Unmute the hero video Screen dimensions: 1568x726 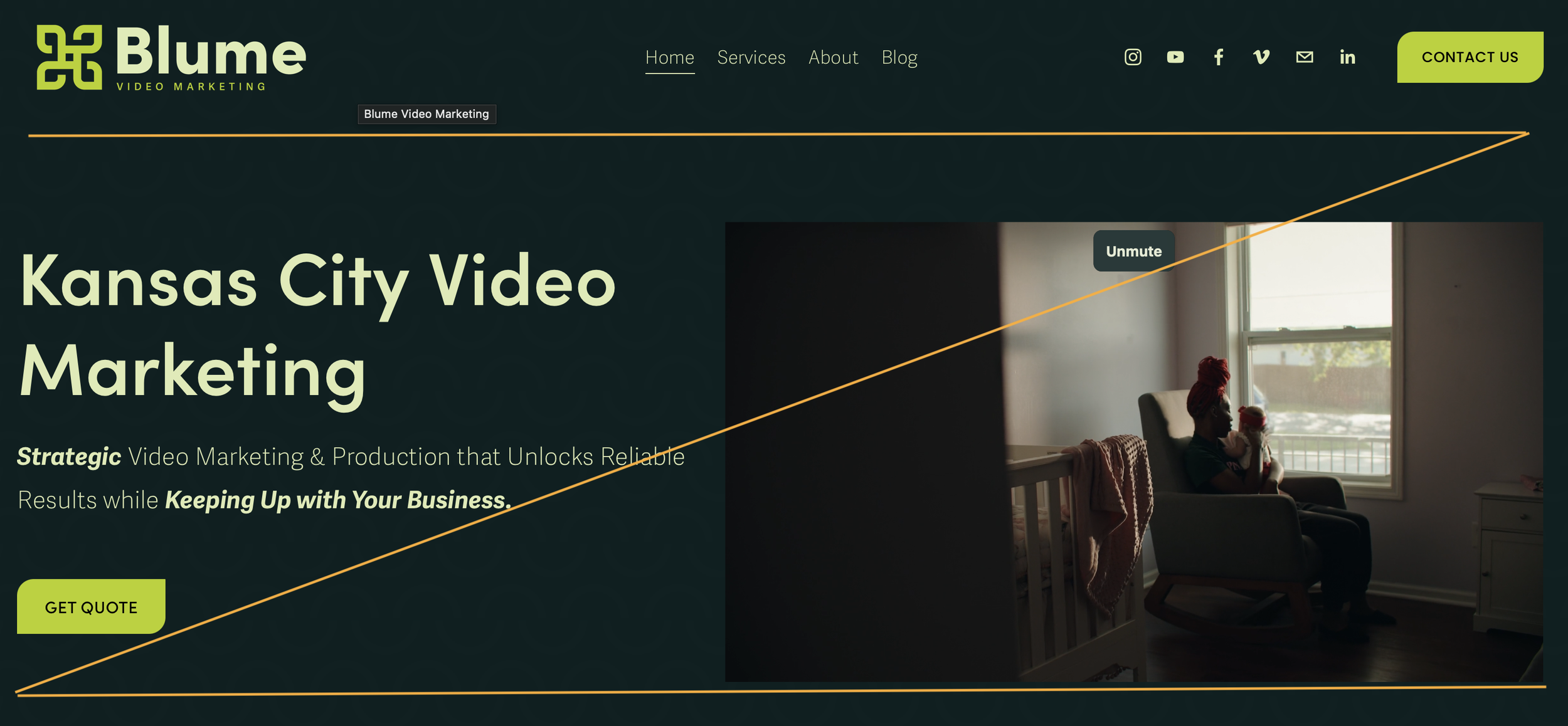click(1133, 251)
